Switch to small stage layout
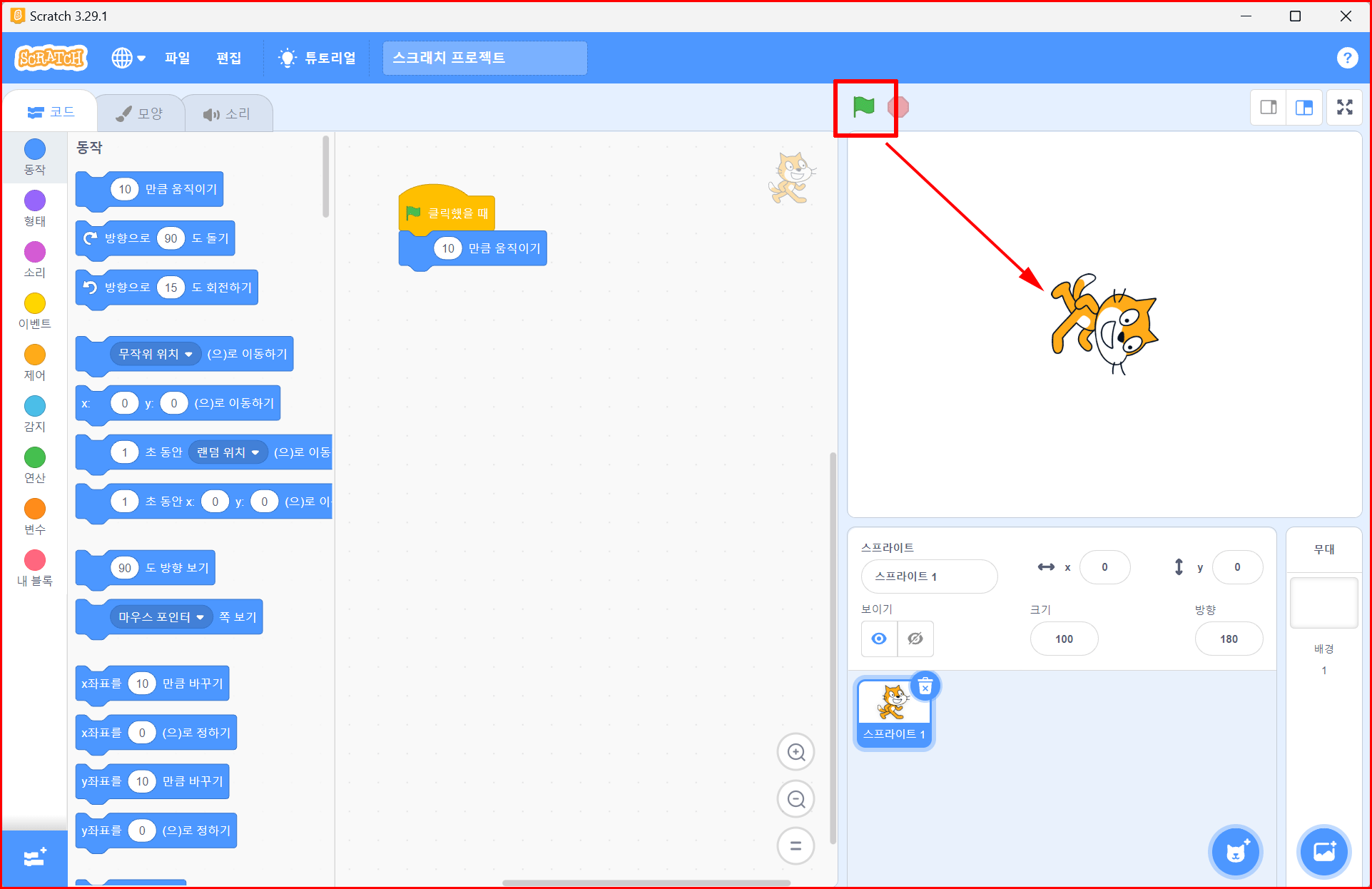 1269,108
